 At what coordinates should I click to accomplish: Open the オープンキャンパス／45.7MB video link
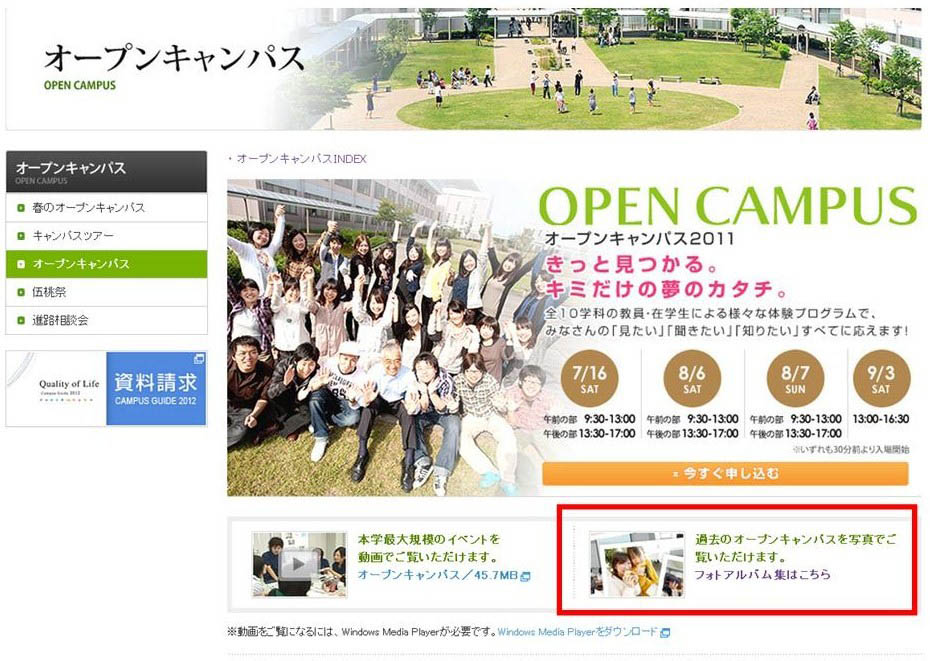(x=437, y=576)
